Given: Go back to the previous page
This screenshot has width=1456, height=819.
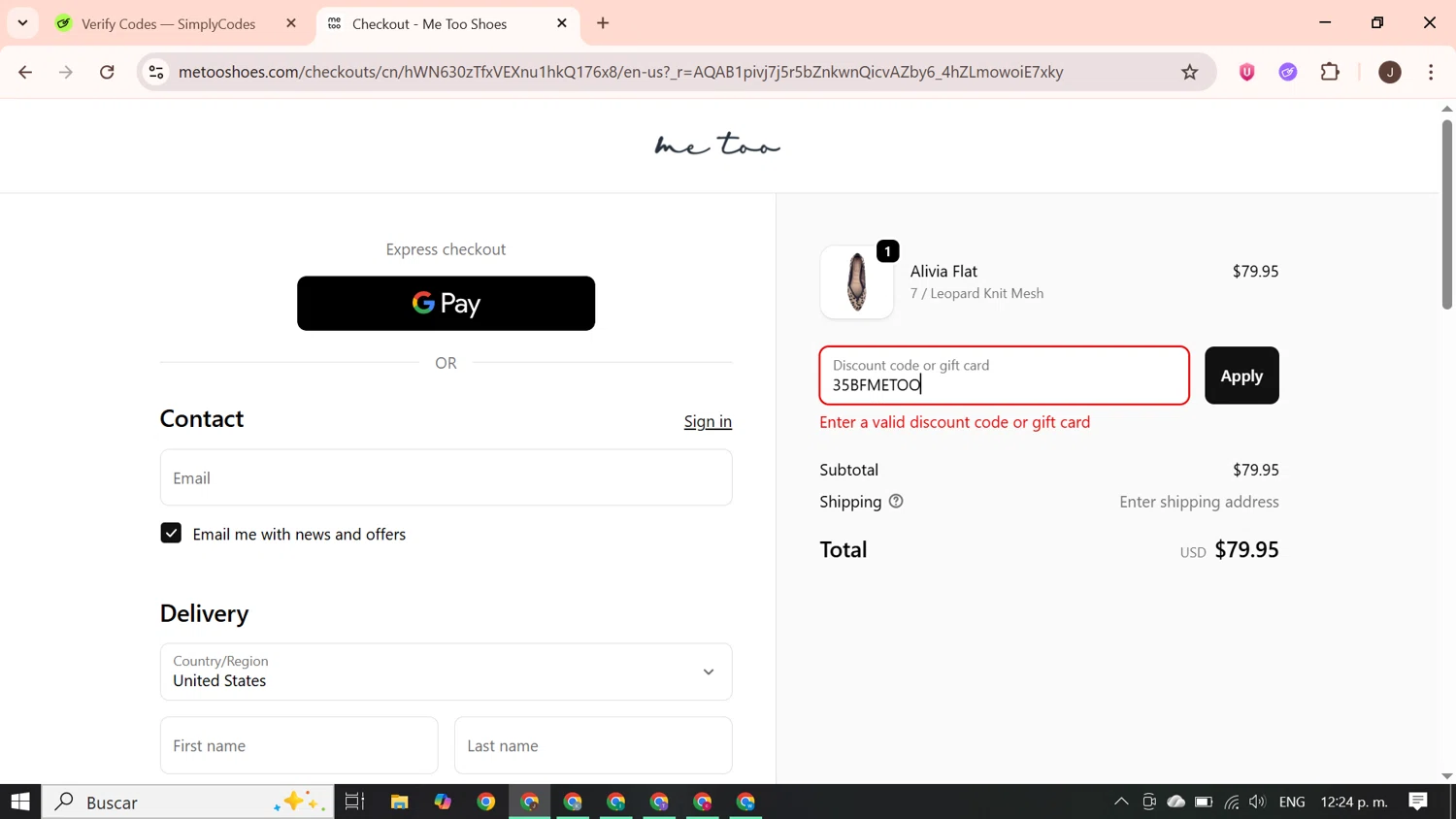Looking at the screenshot, I should 25,72.
